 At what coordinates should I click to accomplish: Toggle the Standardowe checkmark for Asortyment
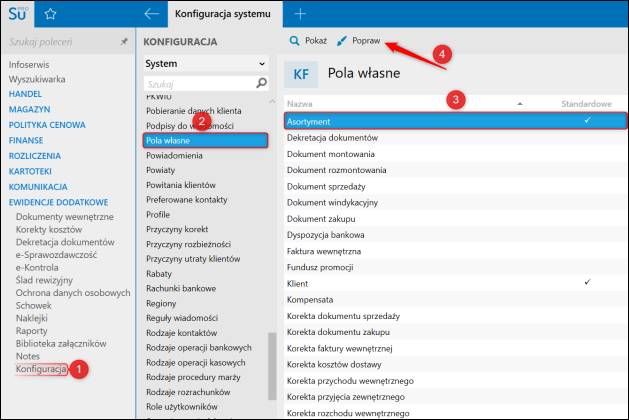pyautogui.click(x=587, y=120)
